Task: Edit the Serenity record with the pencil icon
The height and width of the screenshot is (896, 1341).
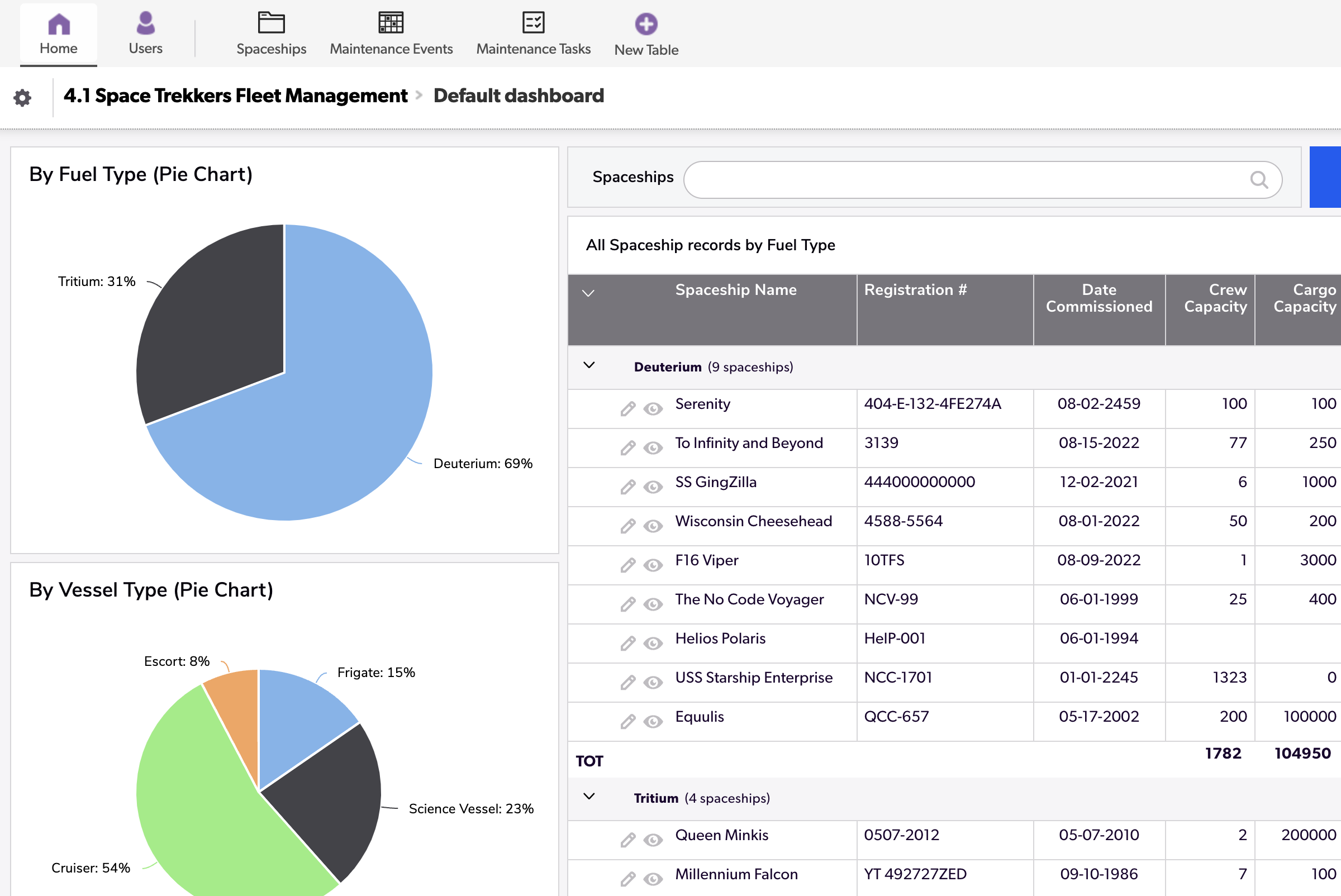Action: coord(627,408)
